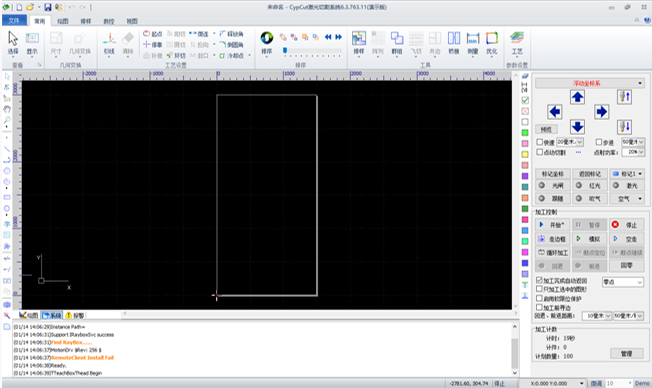Enable the 点动切割 jog-cut checkbox
The width and height of the screenshot is (652, 388).
click(540, 152)
